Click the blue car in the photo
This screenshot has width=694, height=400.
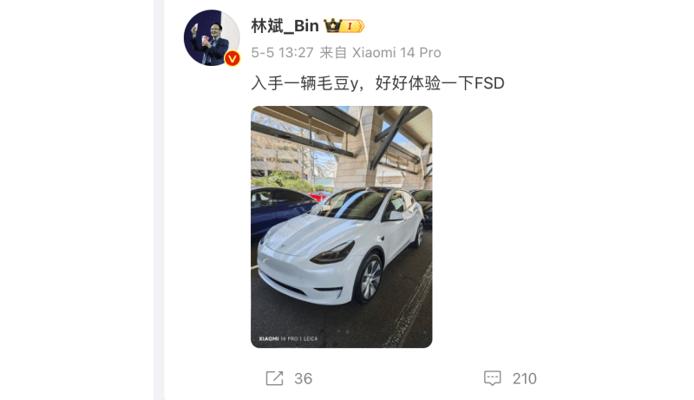pyautogui.click(x=280, y=209)
